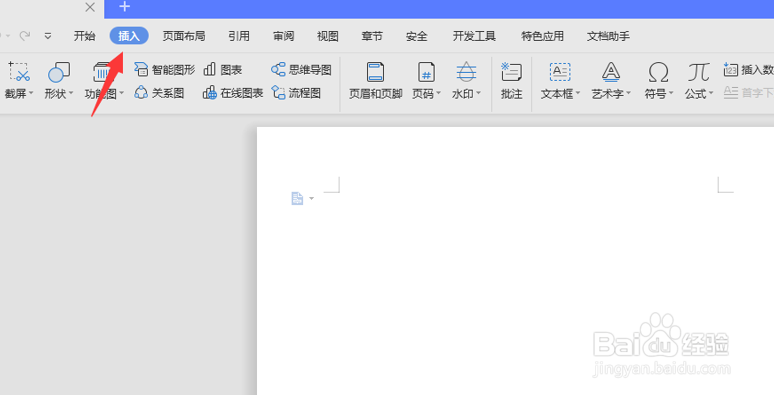Open 在线图表 online charts
The width and height of the screenshot is (774, 395).
pos(233,93)
